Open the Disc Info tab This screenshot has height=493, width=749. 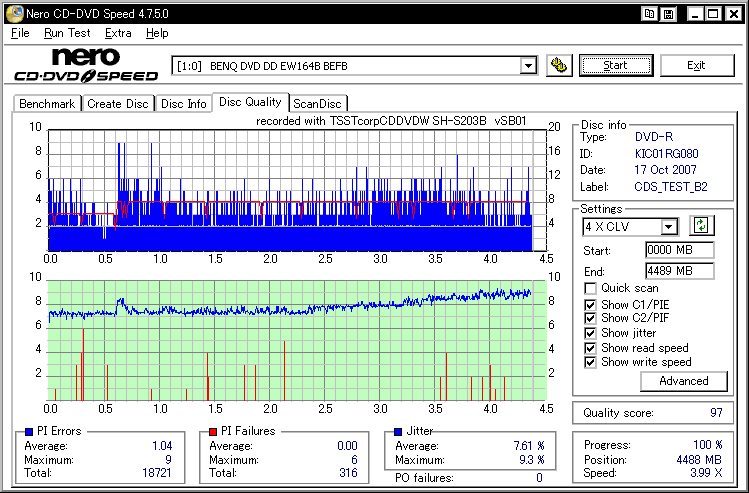click(x=183, y=103)
